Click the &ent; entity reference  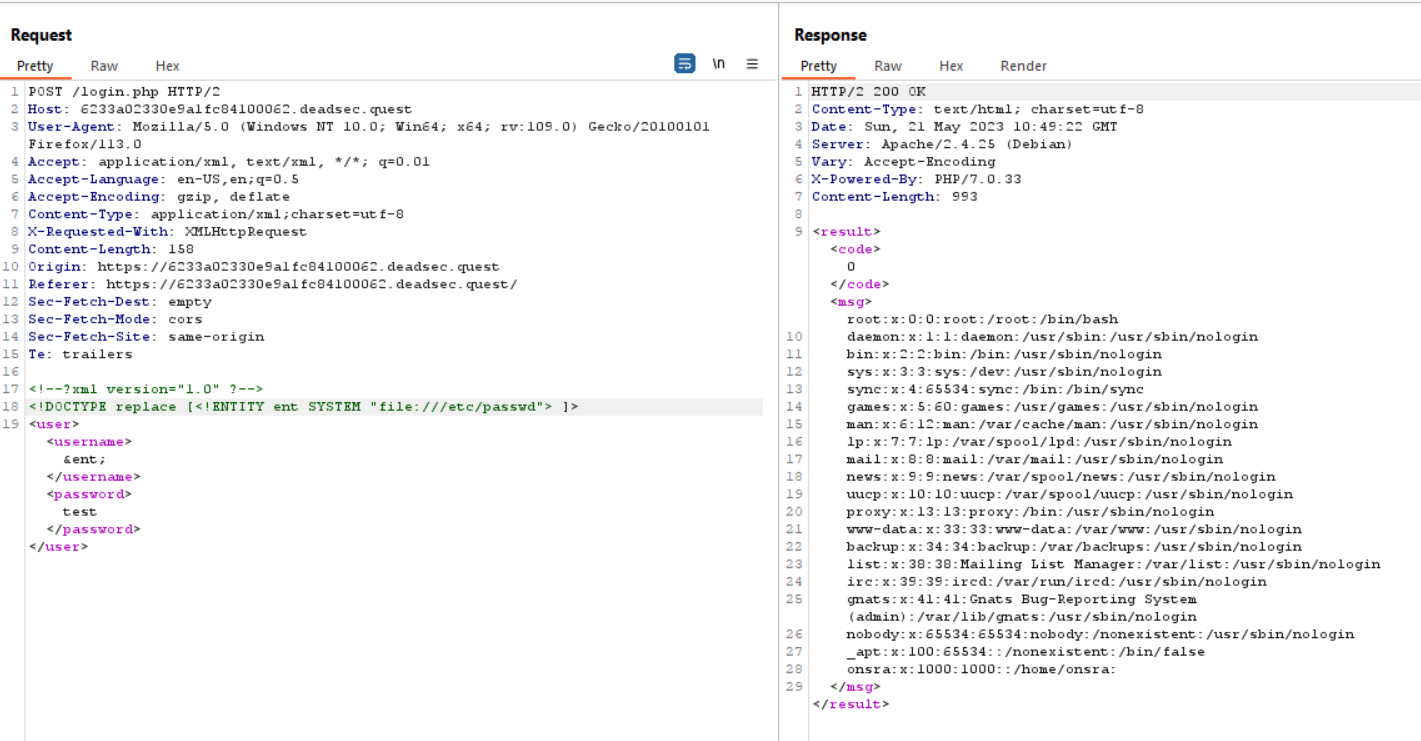[84, 459]
